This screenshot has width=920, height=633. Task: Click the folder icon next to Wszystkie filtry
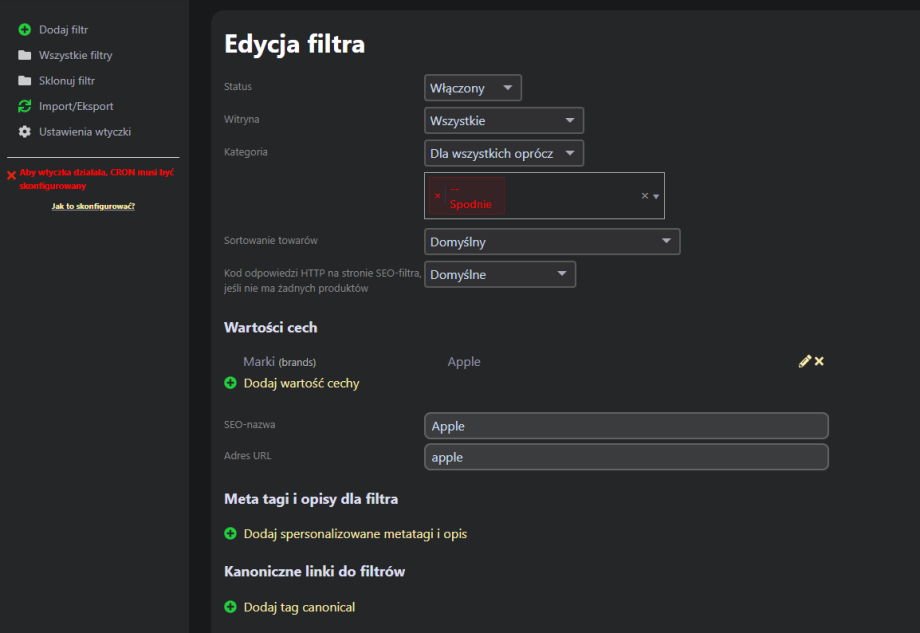pyautogui.click(x=25, y=55)
